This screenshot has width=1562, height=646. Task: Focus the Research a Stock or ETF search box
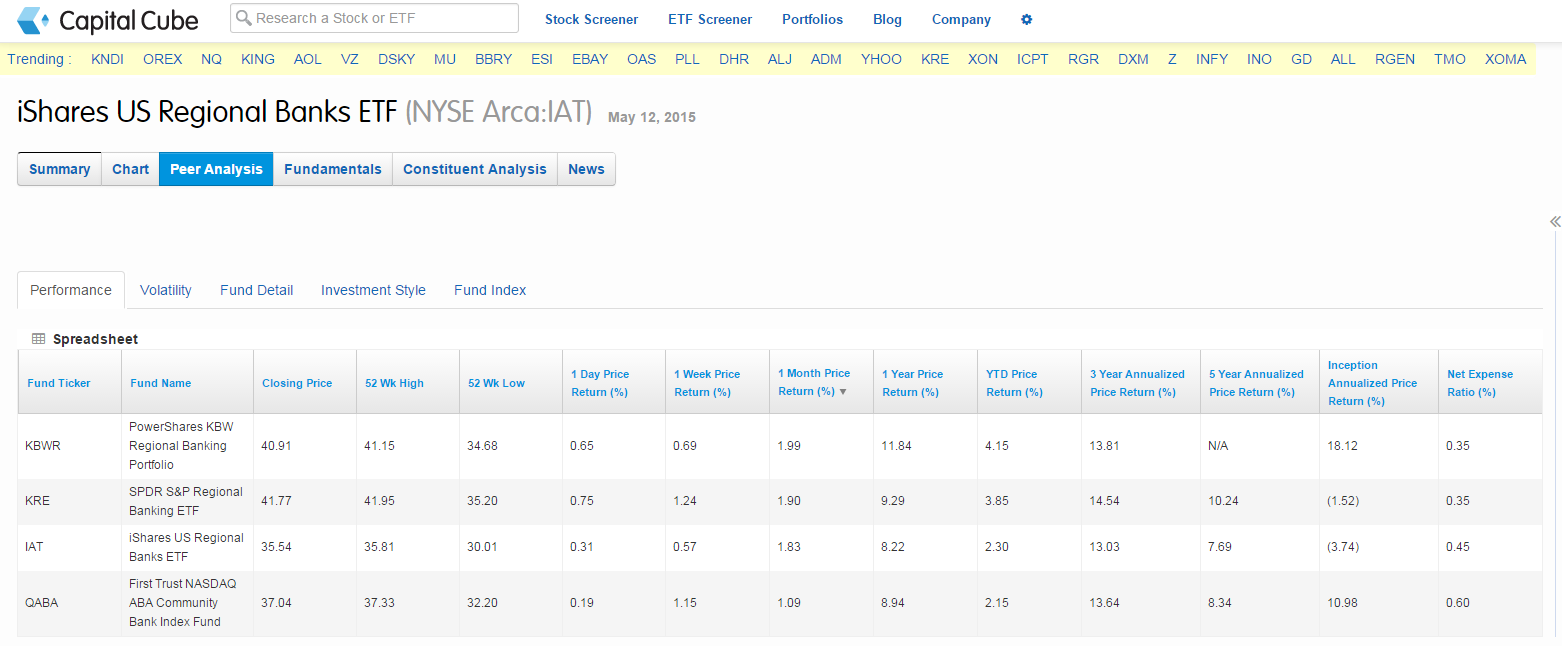(374, 18)
